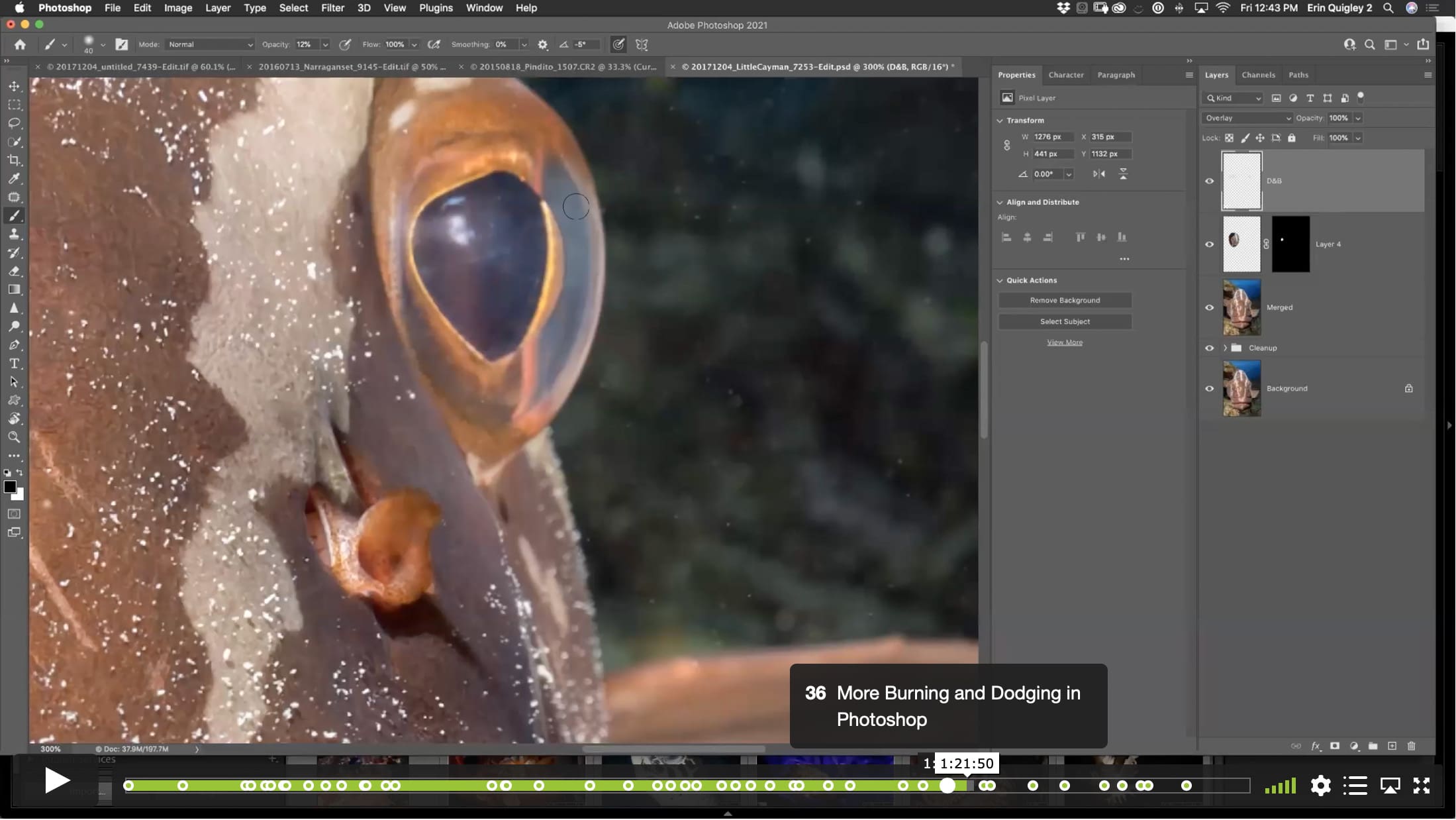
Task: Toggle pressure for size button
Action: 618,44
